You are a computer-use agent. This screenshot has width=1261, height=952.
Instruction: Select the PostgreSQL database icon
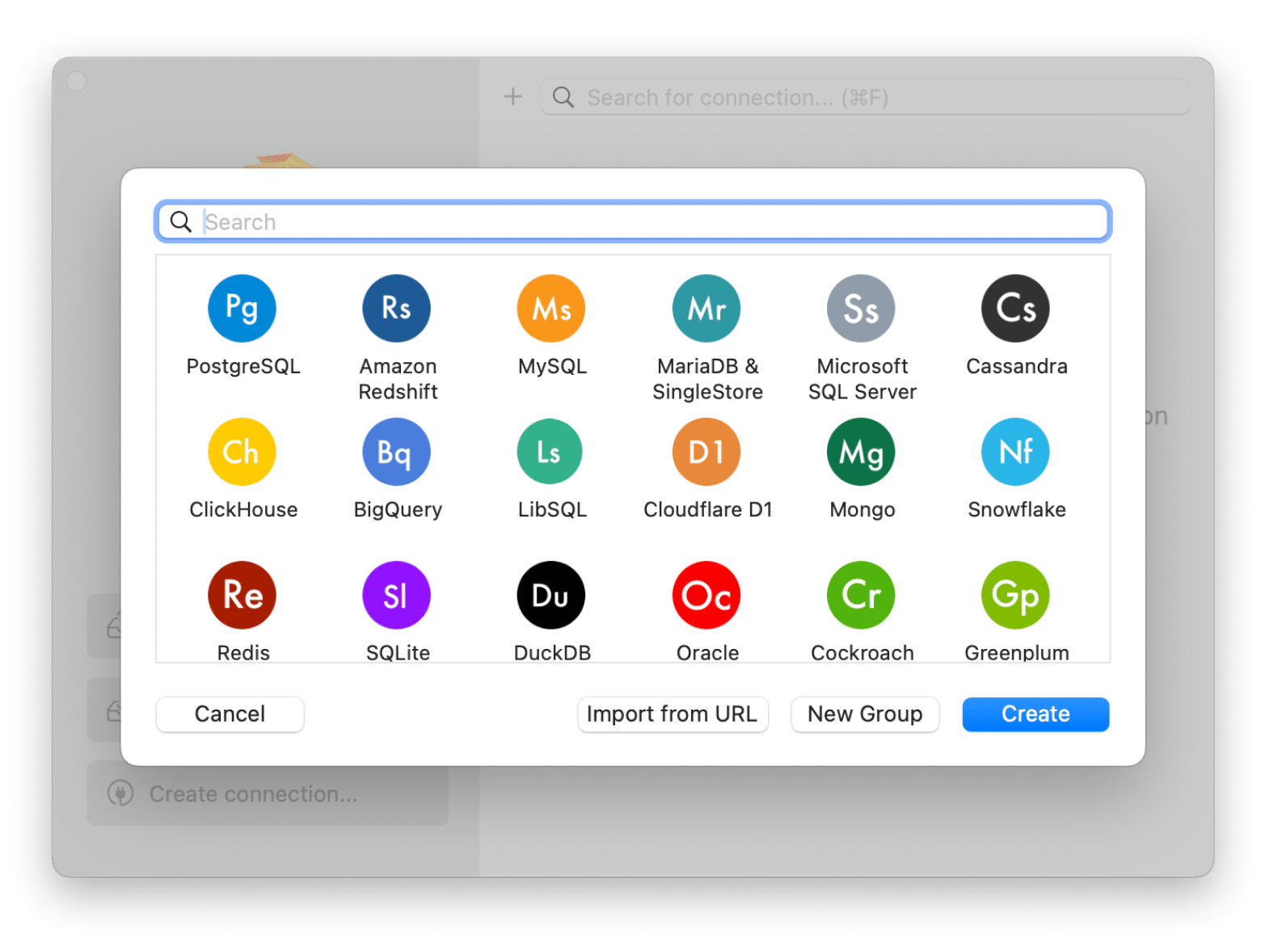tap(242, 309)
